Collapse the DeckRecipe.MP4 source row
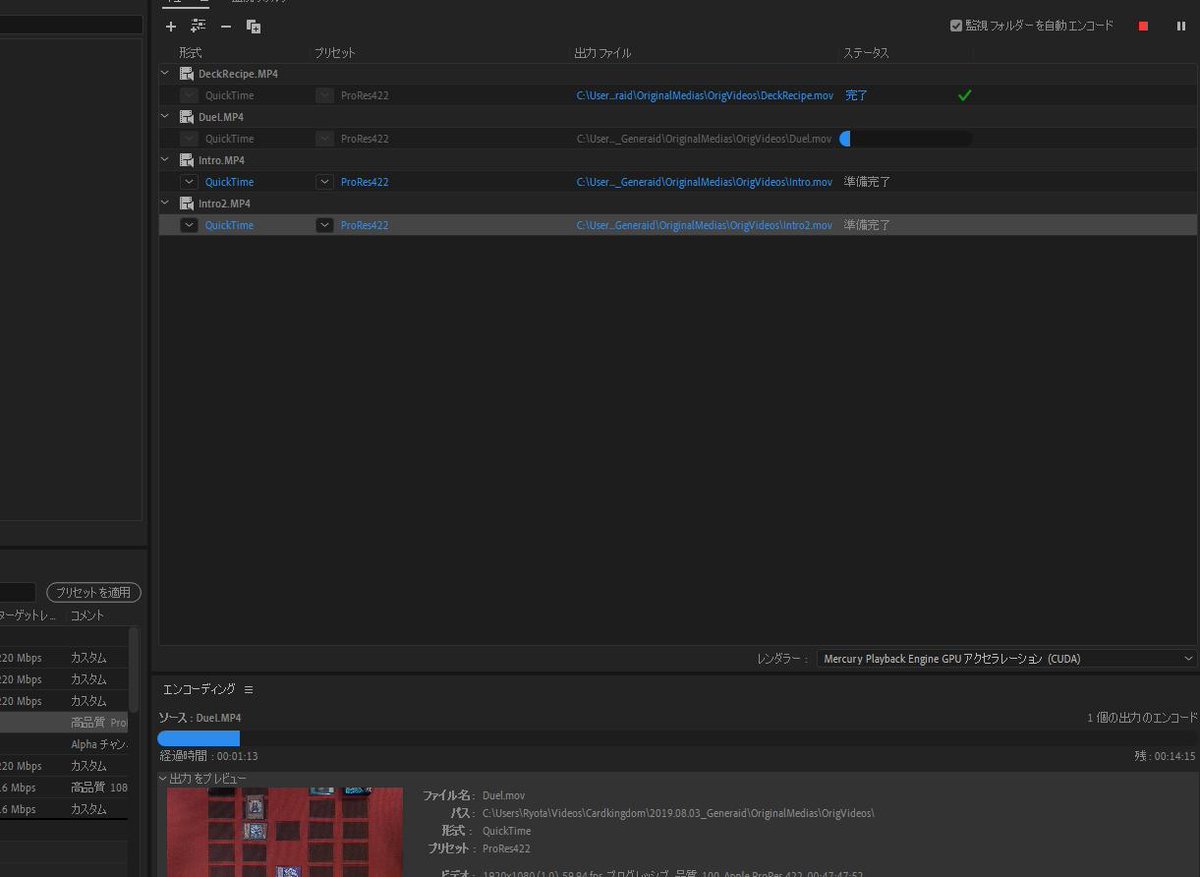1200x877 pixels. pos(165,73)
